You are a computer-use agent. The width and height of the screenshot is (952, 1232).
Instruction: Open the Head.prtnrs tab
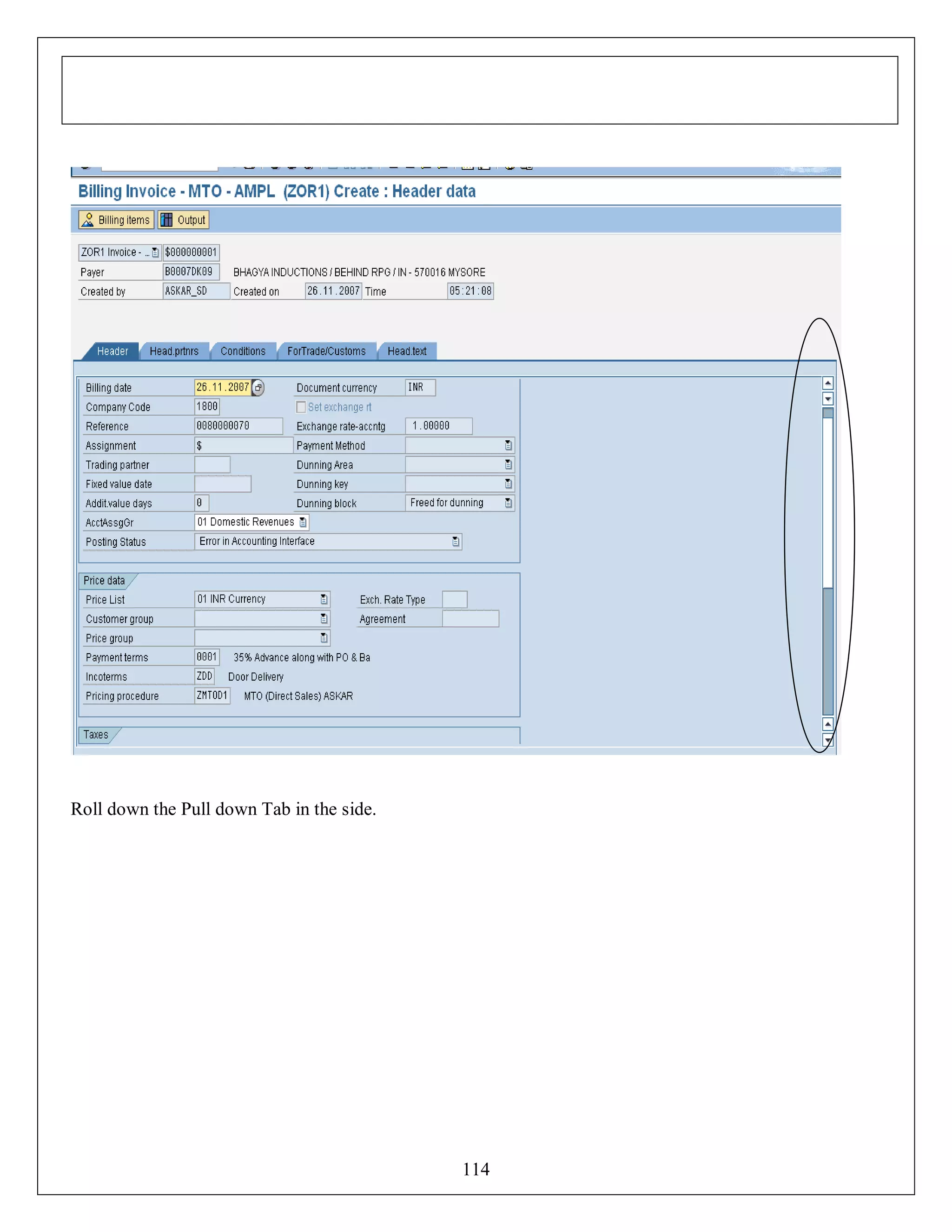174,351
